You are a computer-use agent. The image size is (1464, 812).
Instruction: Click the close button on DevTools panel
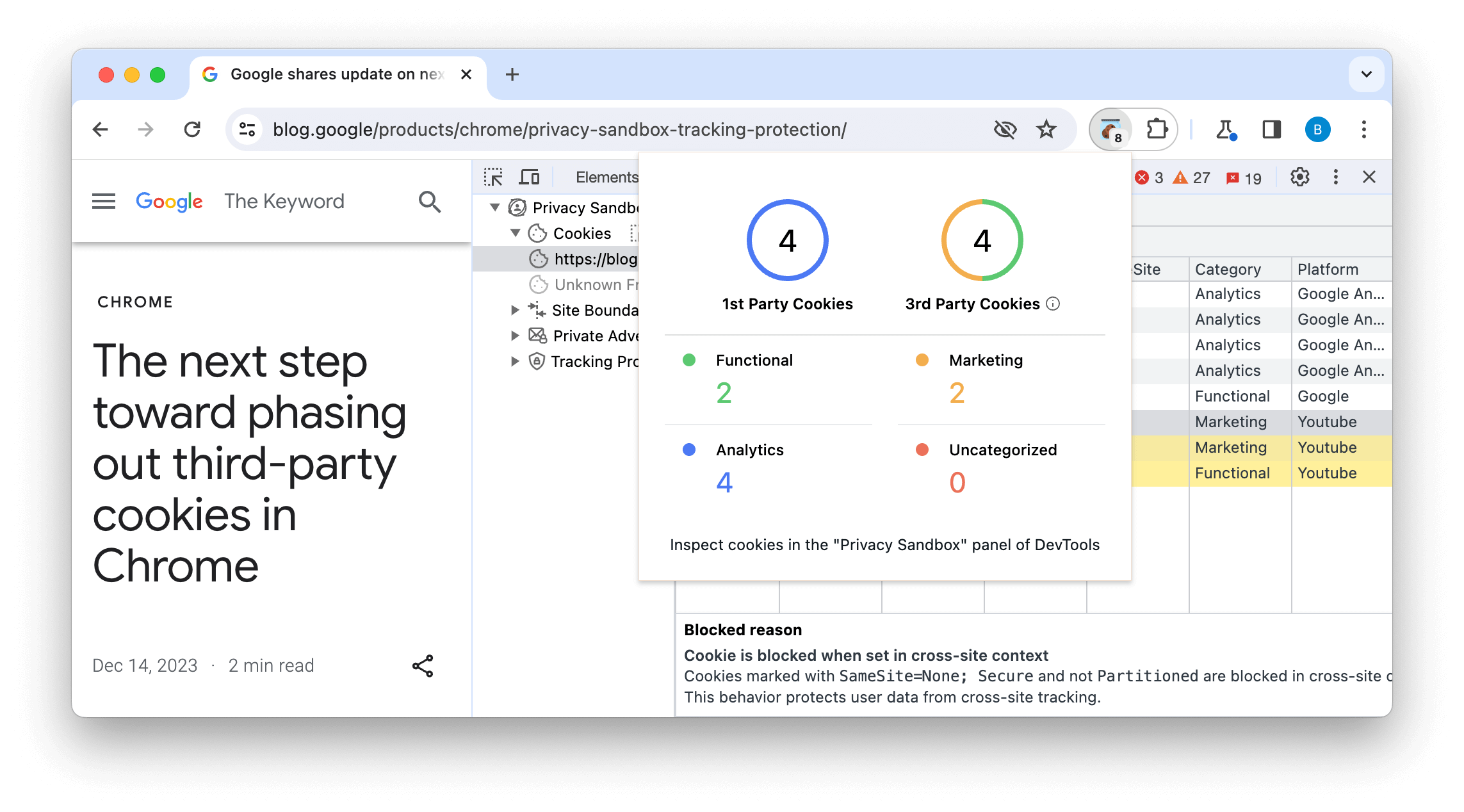point(1371,177)
